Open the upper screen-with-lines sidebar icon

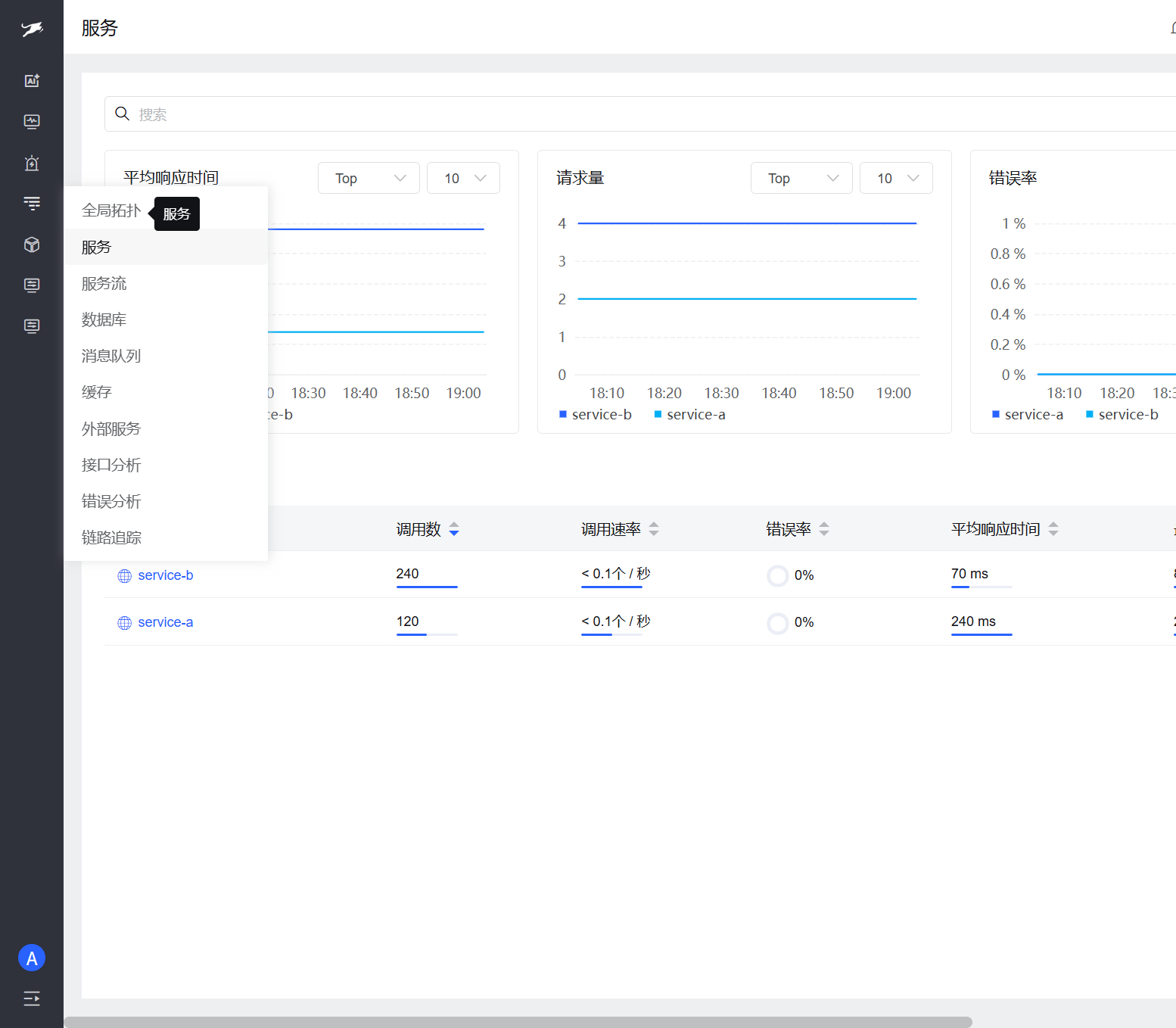click(x=32, y=285)
